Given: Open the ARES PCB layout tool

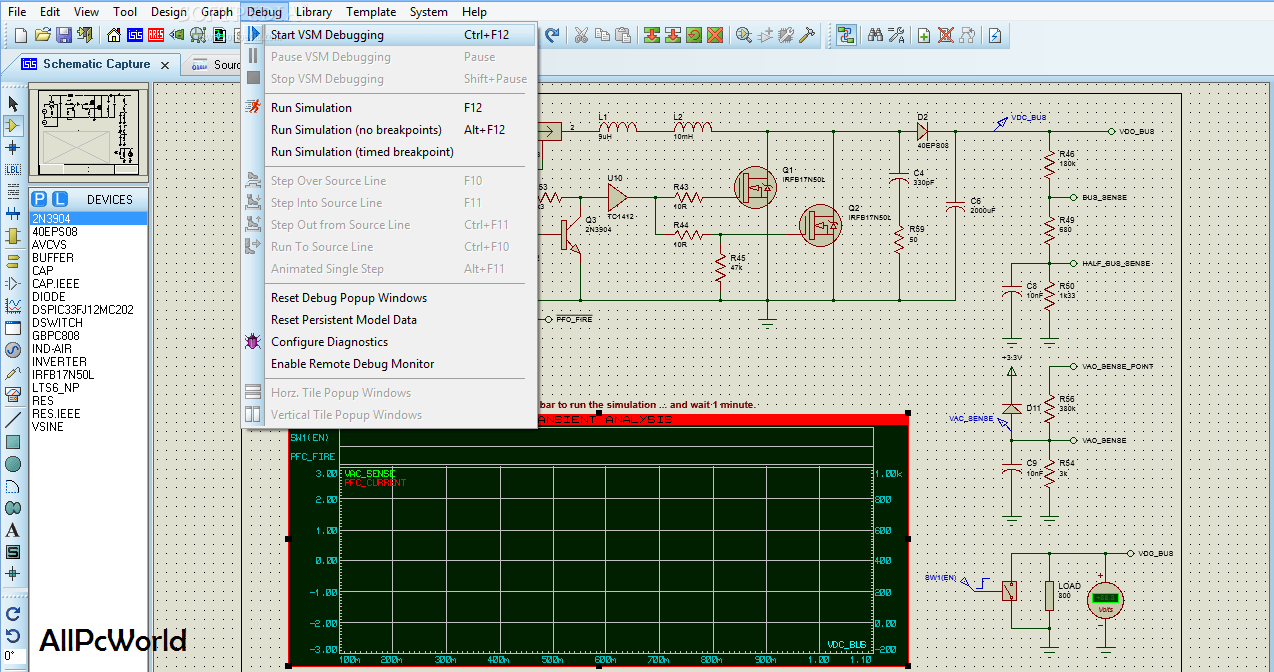Looking at the screenshot, I should [156, 35].
